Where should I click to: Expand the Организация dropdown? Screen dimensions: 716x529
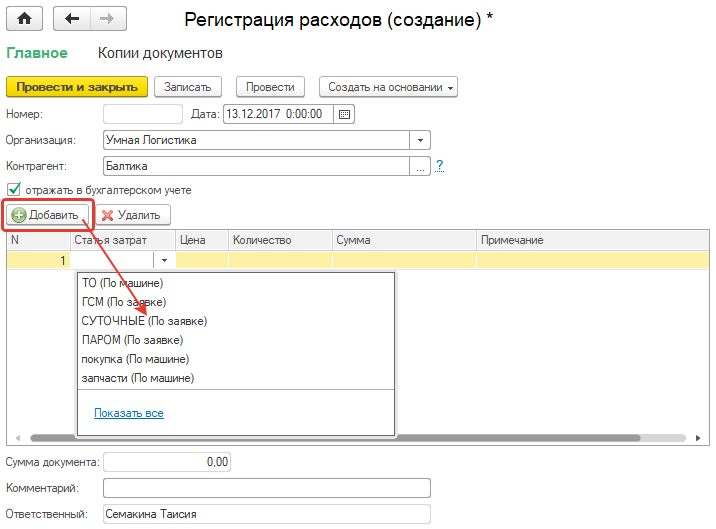point(420,140)
